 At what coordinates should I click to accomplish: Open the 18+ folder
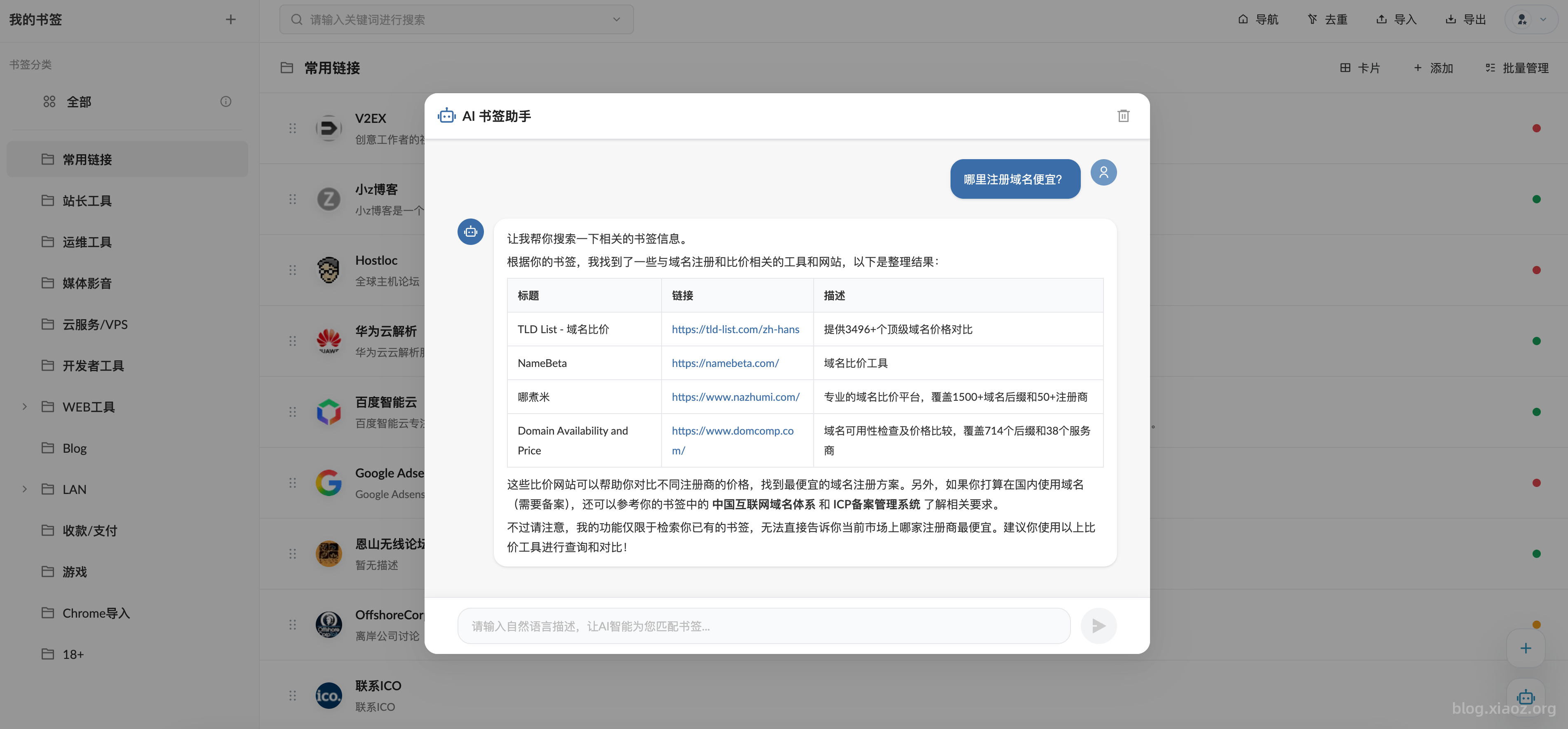127,654
